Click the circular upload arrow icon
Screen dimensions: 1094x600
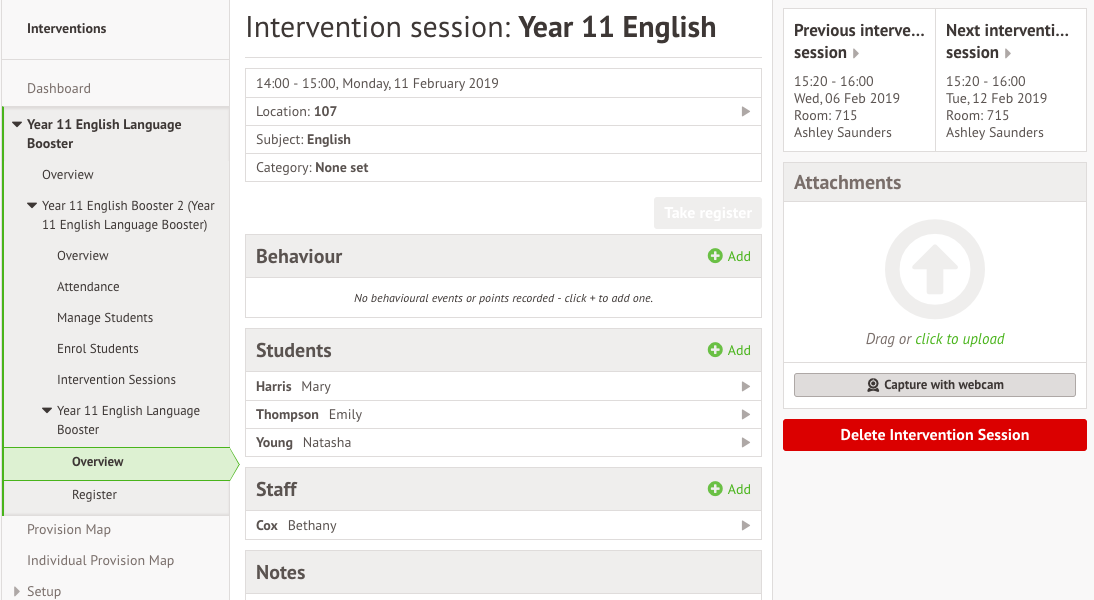point(935,269)
